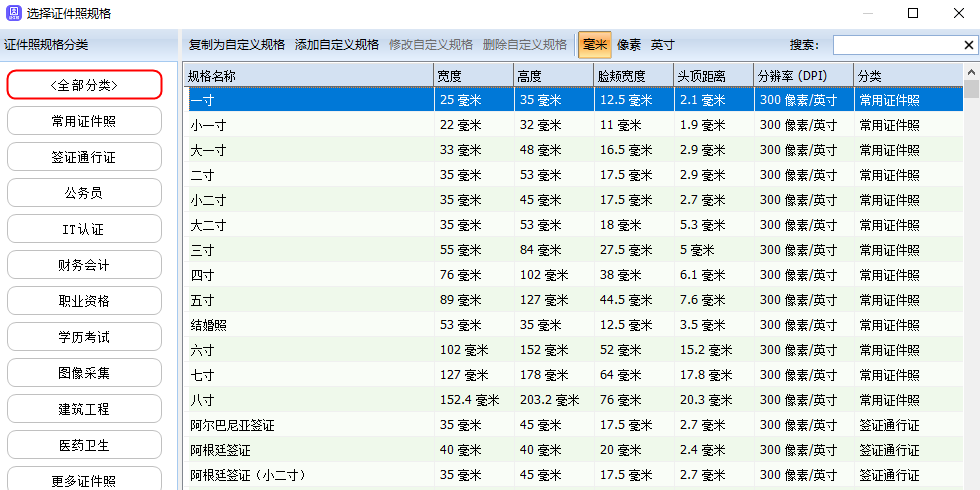Viewport: 980px width, 490px height.
Task: Select the IT认证 category
Action: (x=84, y=229)
